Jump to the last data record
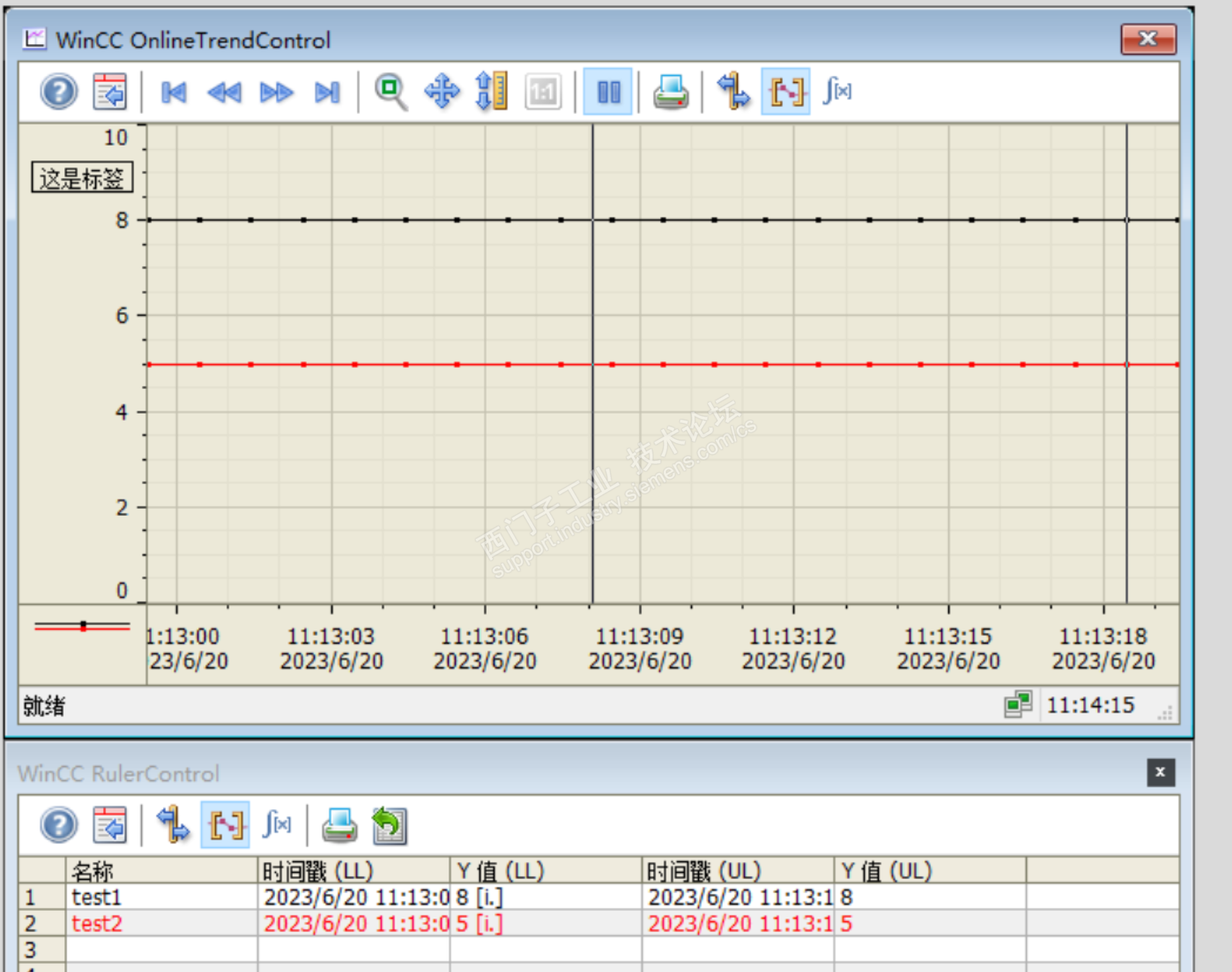 [x=328, y=93]
